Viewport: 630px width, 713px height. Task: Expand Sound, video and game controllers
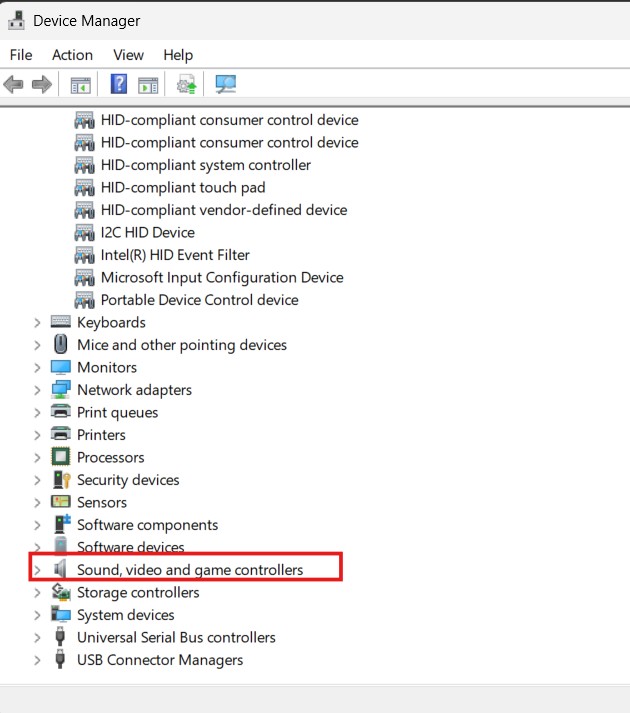pyautogui.click(x=37, y=570)
